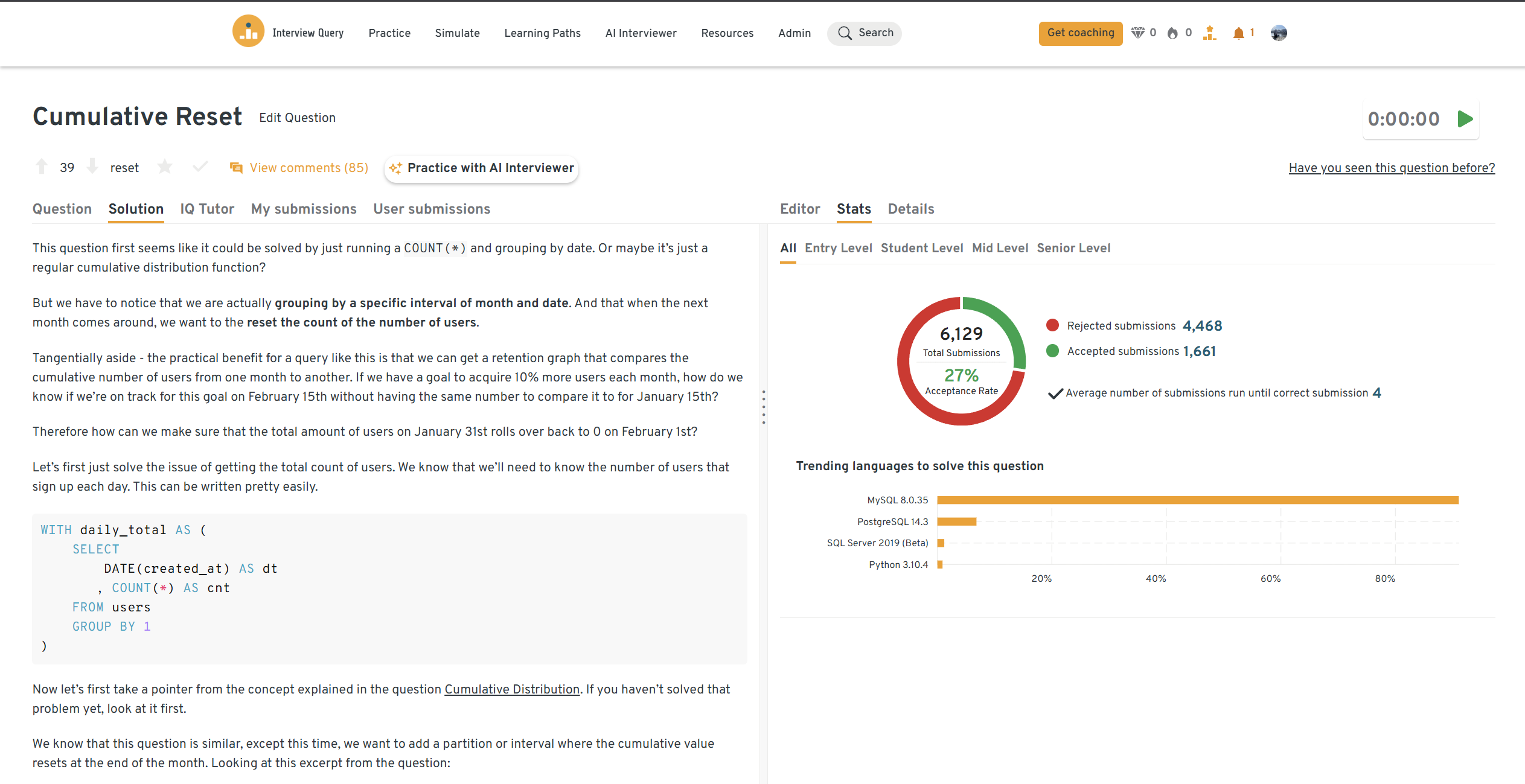Click the Interview Query logo icon
This screenshot has height=784, width=1525.
pyautogui.click(x=248, y=32)
